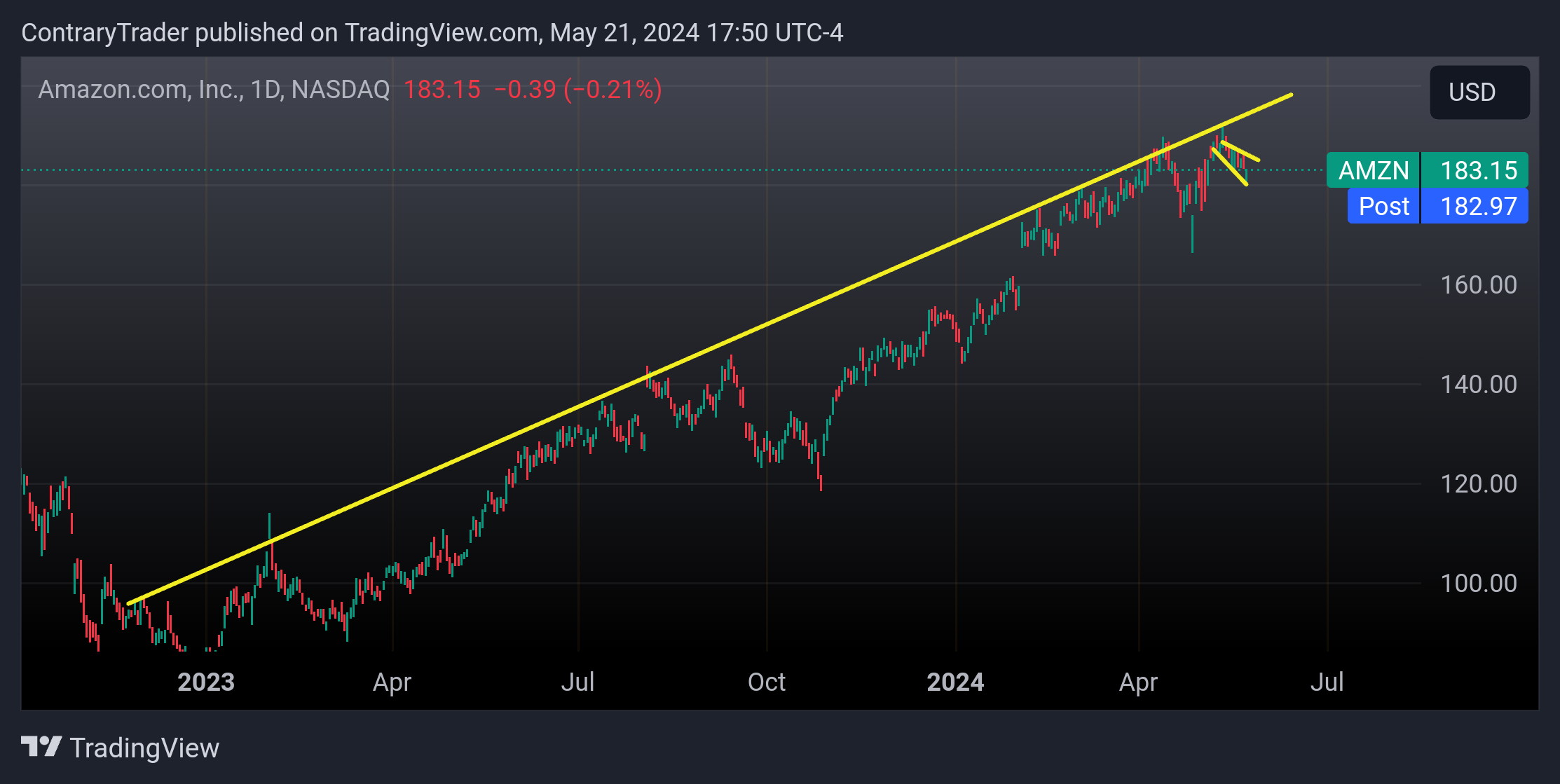Screen dimensions: 1560x784
Task: Click the red 183.15 price value in header
Action: coord(442,90)
